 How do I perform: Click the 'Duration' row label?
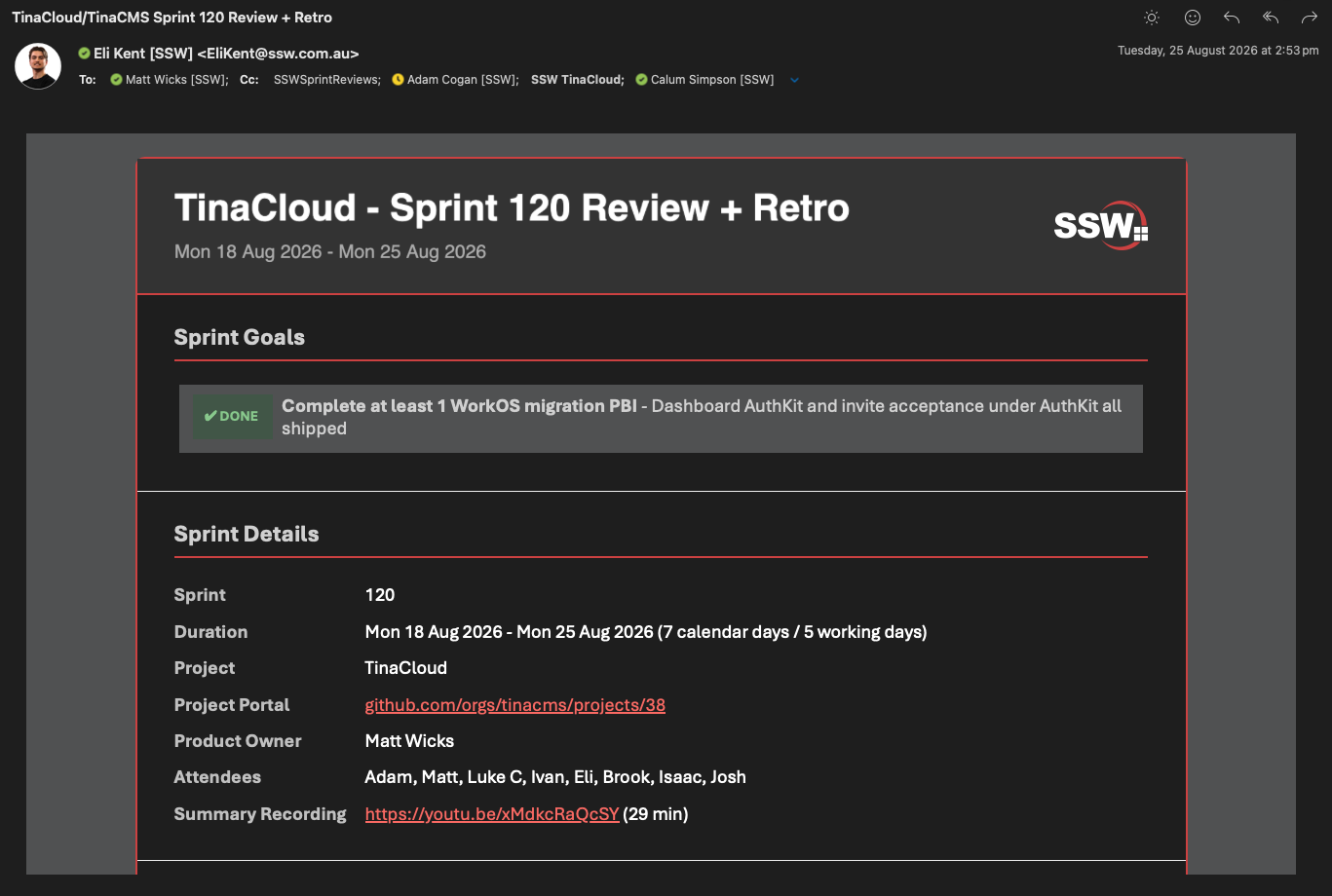pos(210,632)
